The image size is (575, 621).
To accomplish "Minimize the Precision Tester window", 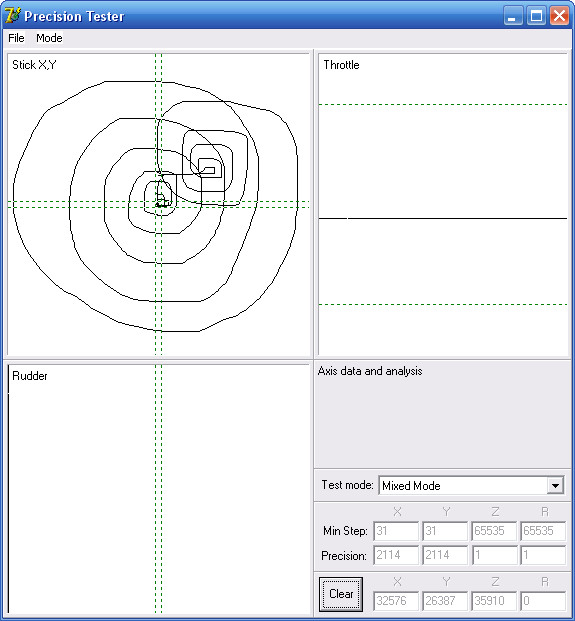I will tap(513, 16).
